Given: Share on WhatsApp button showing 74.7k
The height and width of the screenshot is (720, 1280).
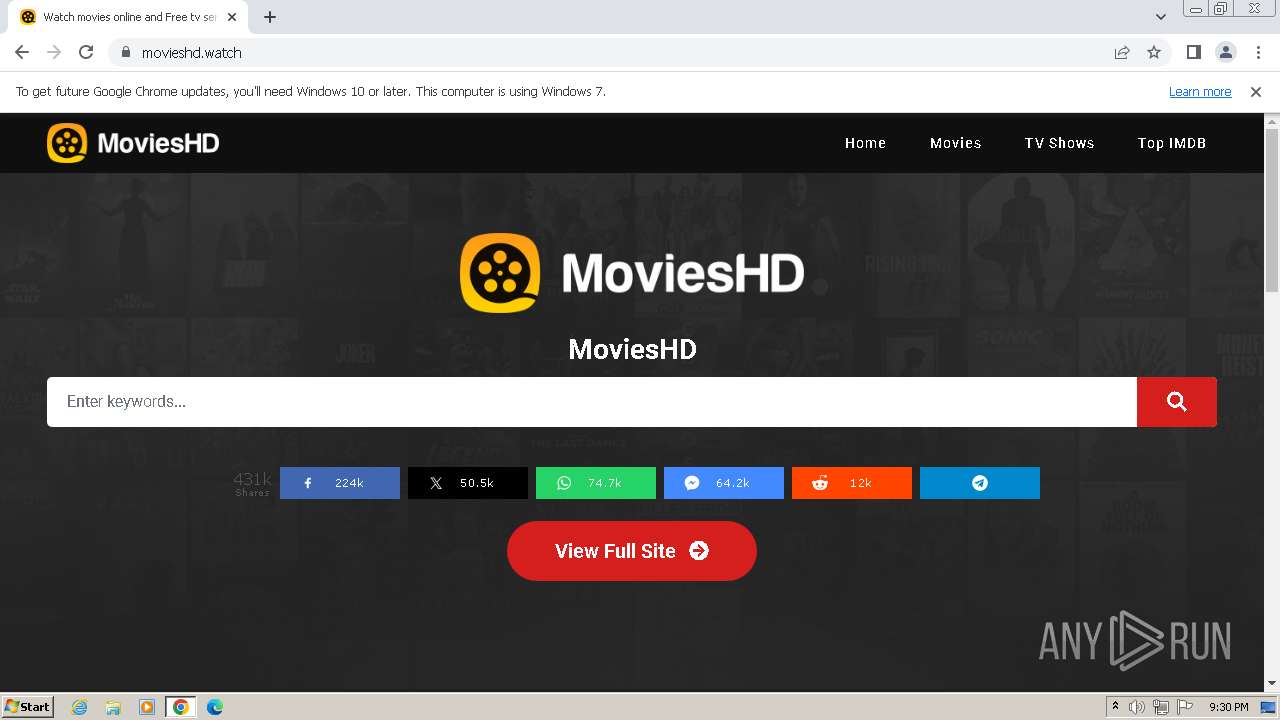Looking at the screenshot, I should point(596,483).
